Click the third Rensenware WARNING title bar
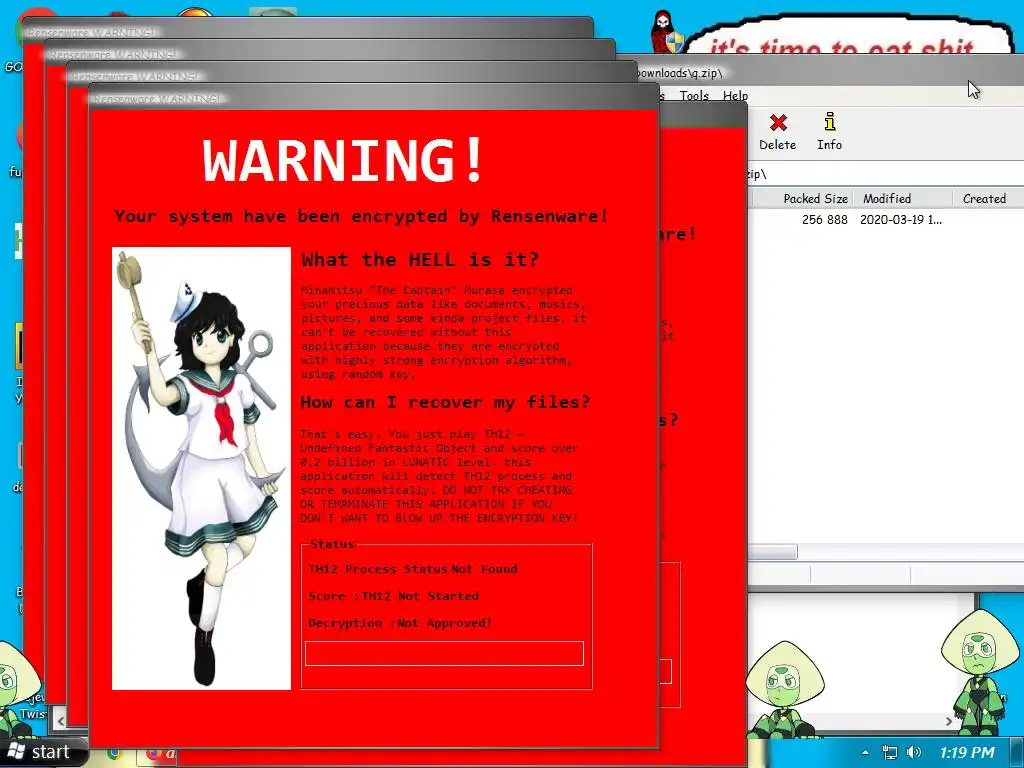Screen dimensions: 1024x768 coord(351,73)
